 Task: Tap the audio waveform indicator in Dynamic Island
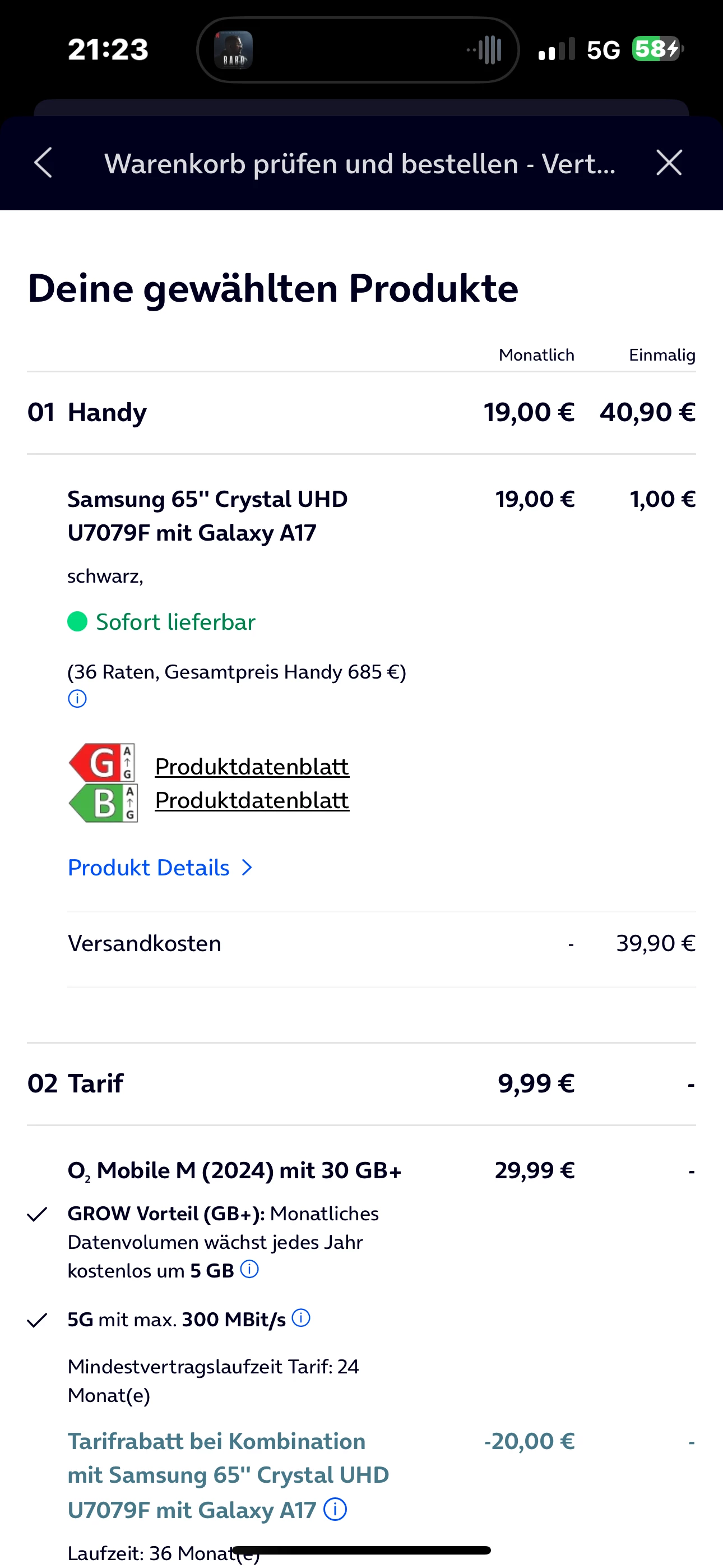click(485, 50)
